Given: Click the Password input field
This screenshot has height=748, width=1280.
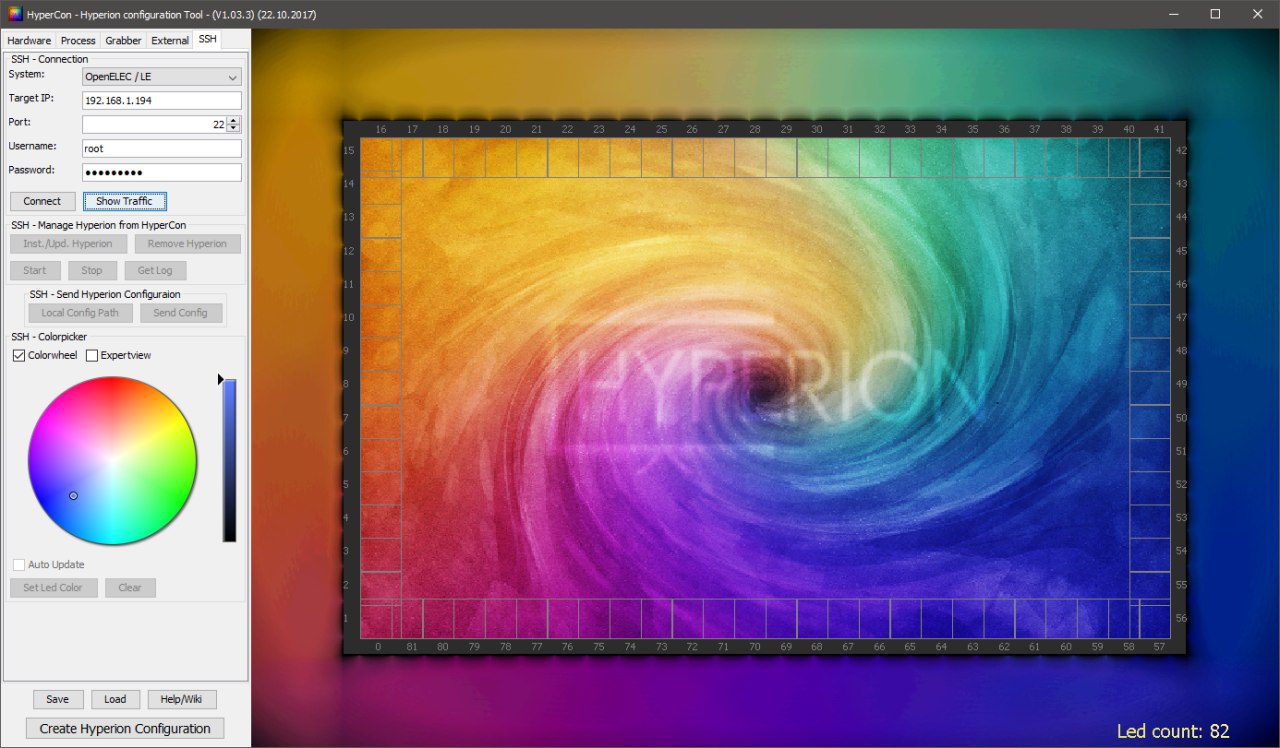Looking at the screenshot, I should (162, 172).
